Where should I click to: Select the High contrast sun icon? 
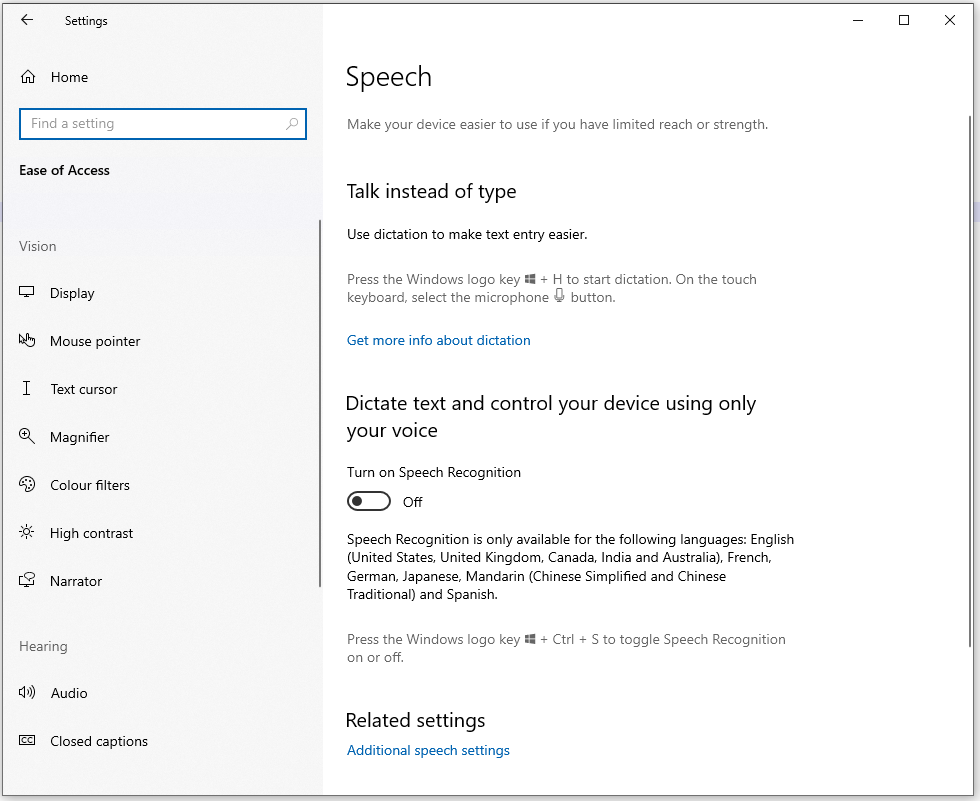tap(27, 532)
